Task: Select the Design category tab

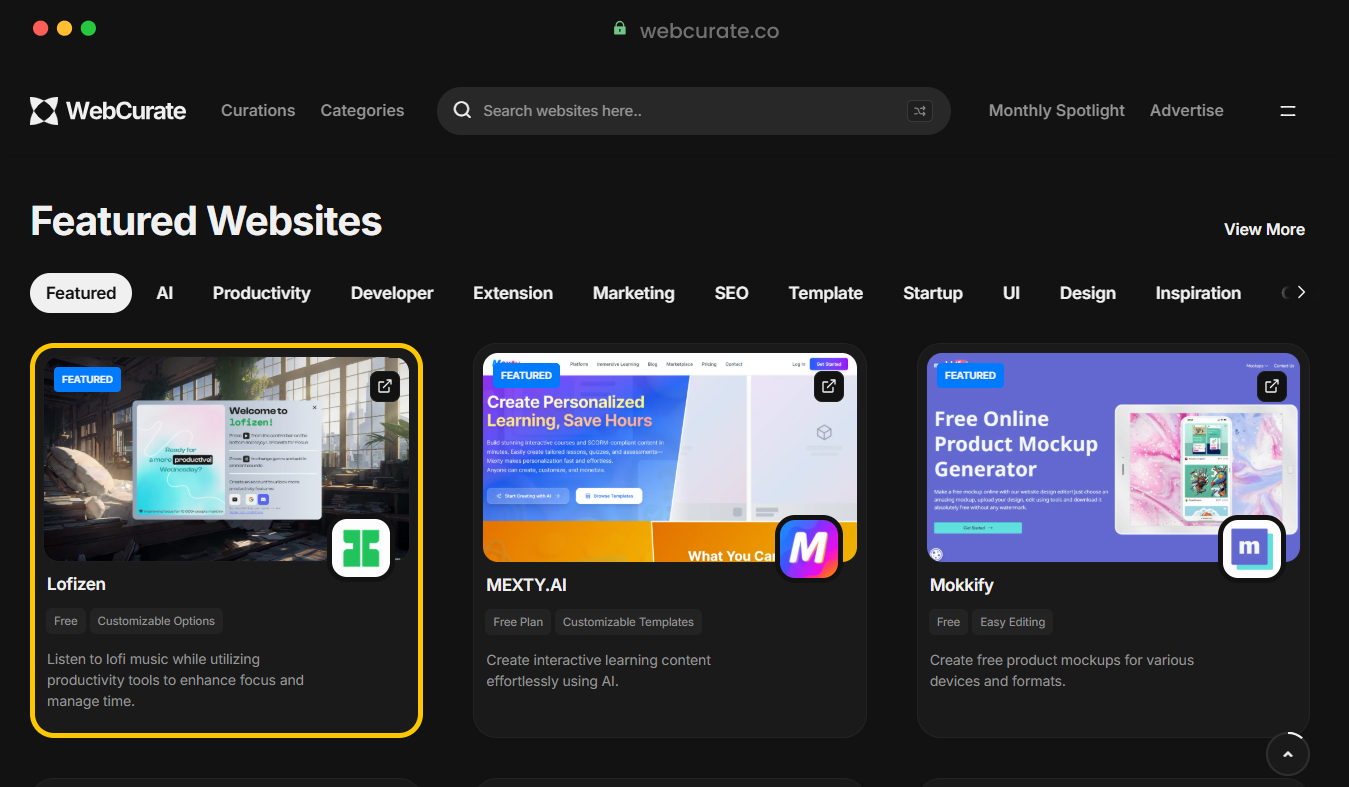Action: 1088,293
